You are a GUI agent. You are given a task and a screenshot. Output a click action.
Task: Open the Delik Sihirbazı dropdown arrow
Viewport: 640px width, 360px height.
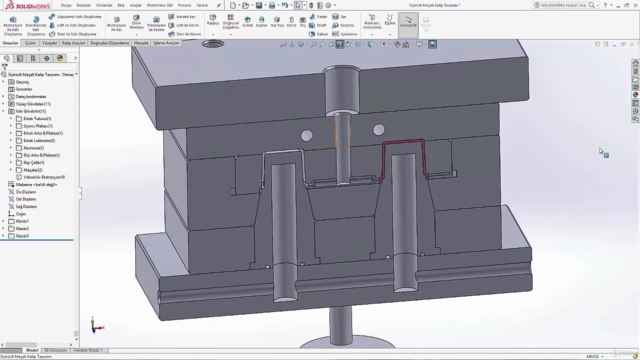[x=136, y=35]
